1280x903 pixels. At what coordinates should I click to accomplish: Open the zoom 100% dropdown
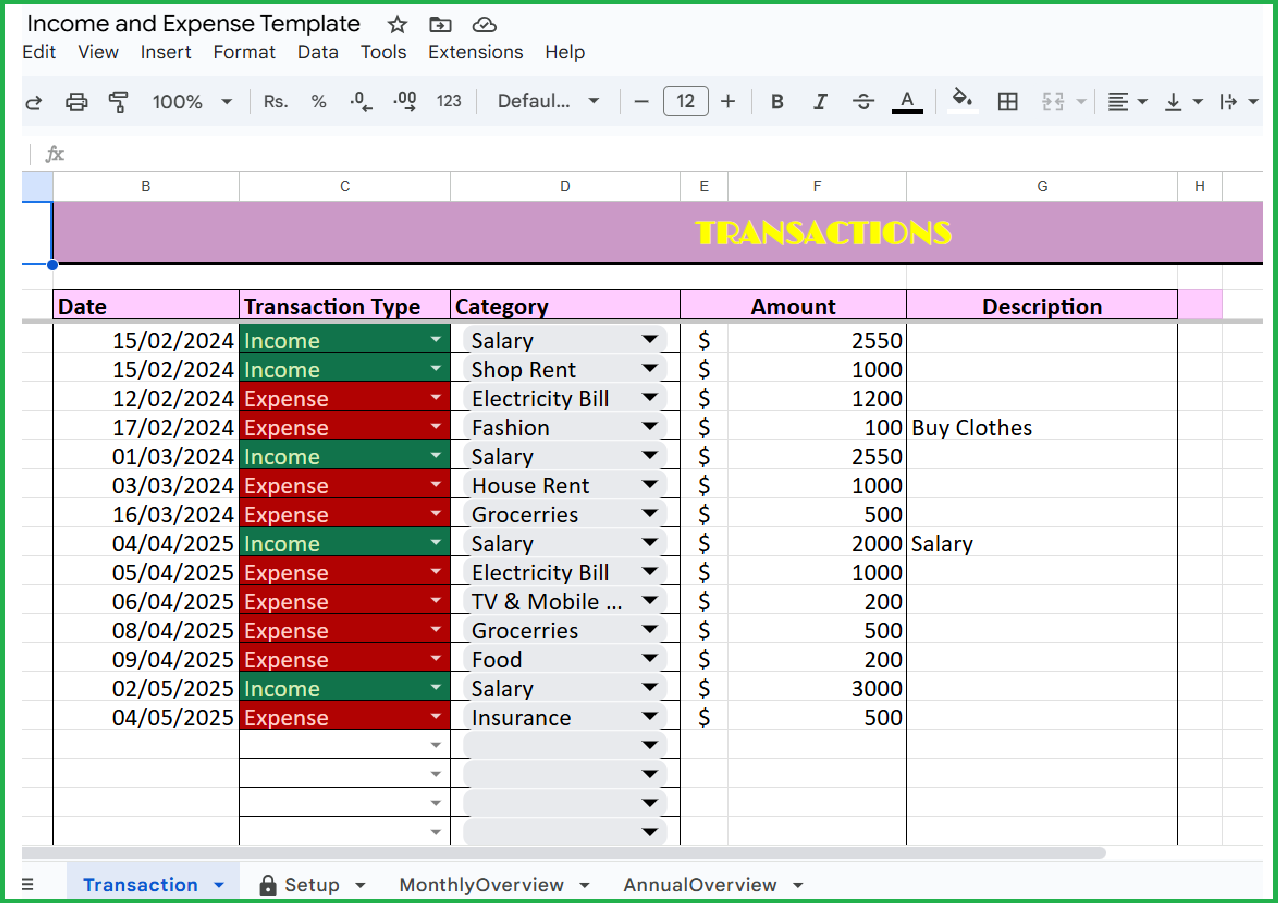tap(192, 101)
